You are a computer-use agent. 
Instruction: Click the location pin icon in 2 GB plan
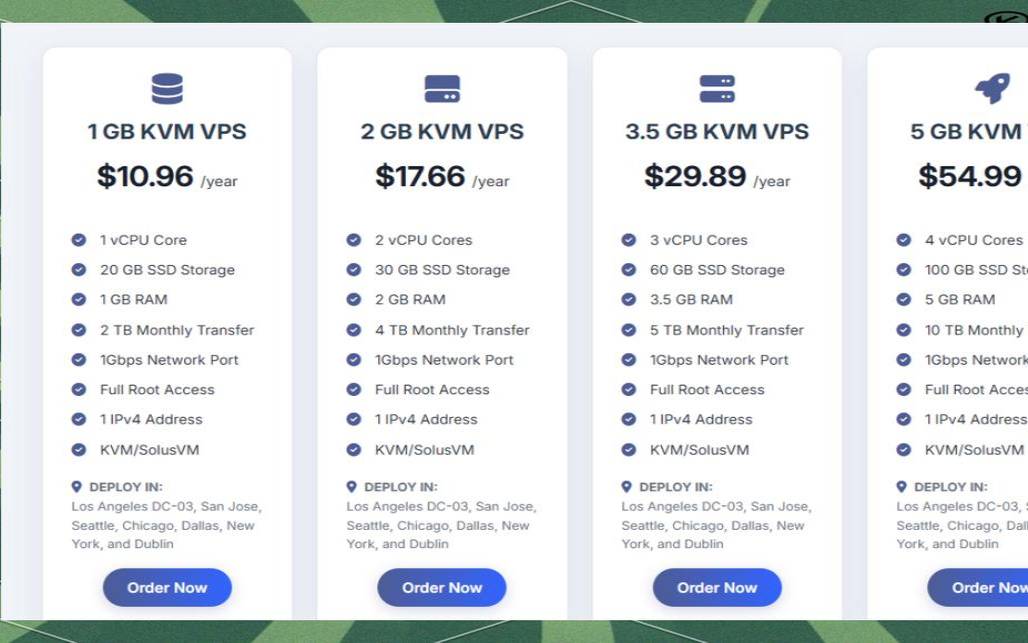coord(351,486)
